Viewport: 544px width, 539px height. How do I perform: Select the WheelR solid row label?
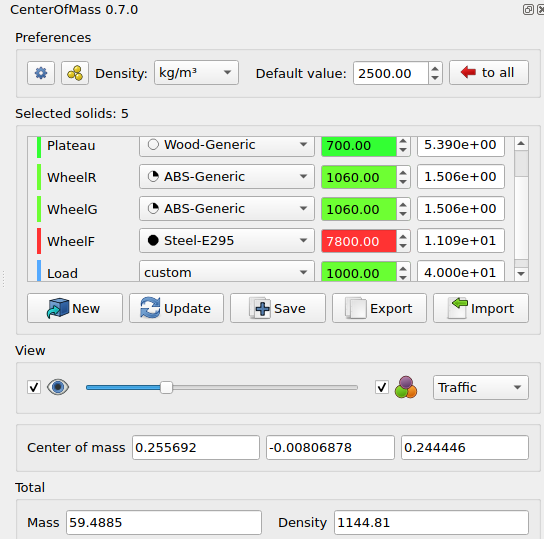click(71, 178)
